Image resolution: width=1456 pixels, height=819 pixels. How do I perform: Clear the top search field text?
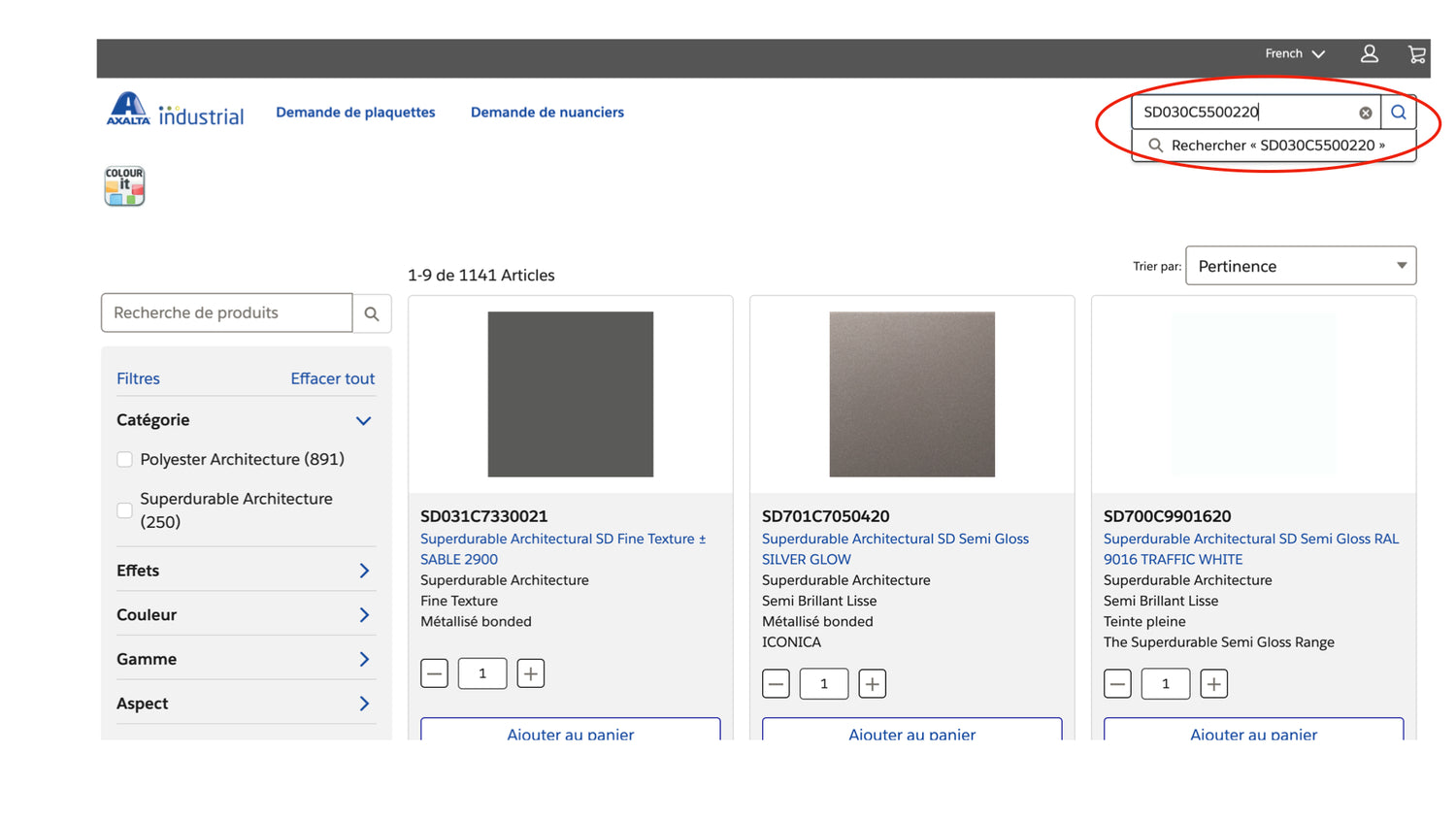[x=1365, y=113]
